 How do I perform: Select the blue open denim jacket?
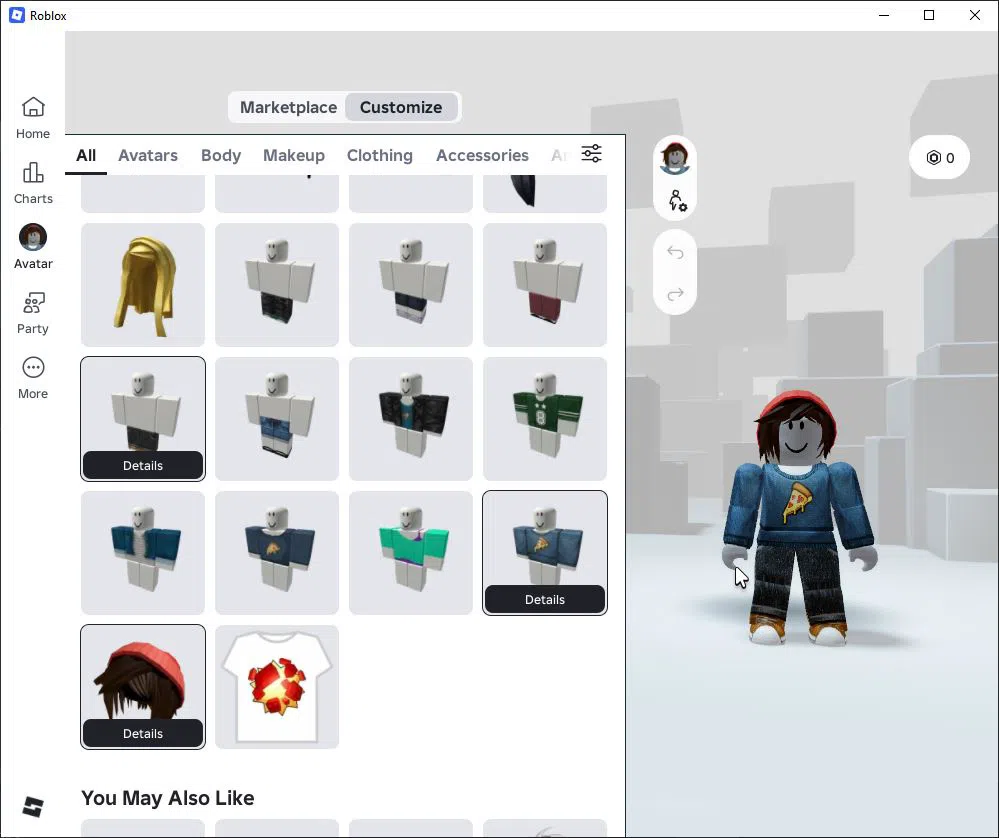click(x=143, y=553)
